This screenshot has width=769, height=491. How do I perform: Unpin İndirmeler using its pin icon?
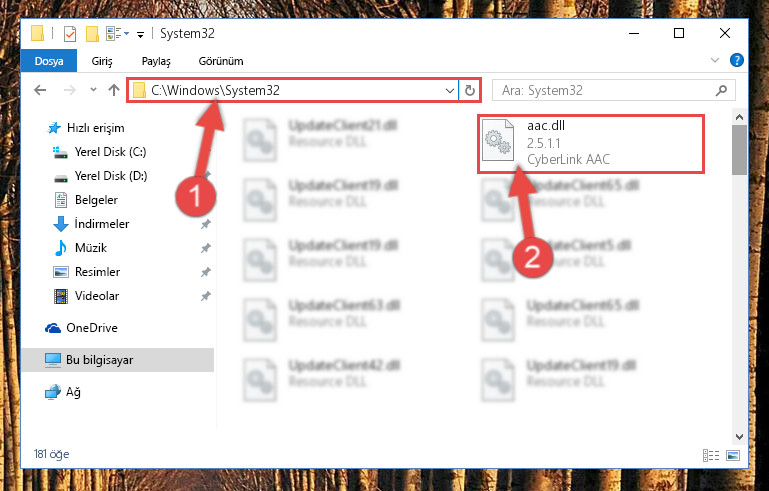[x=205, y=224]
